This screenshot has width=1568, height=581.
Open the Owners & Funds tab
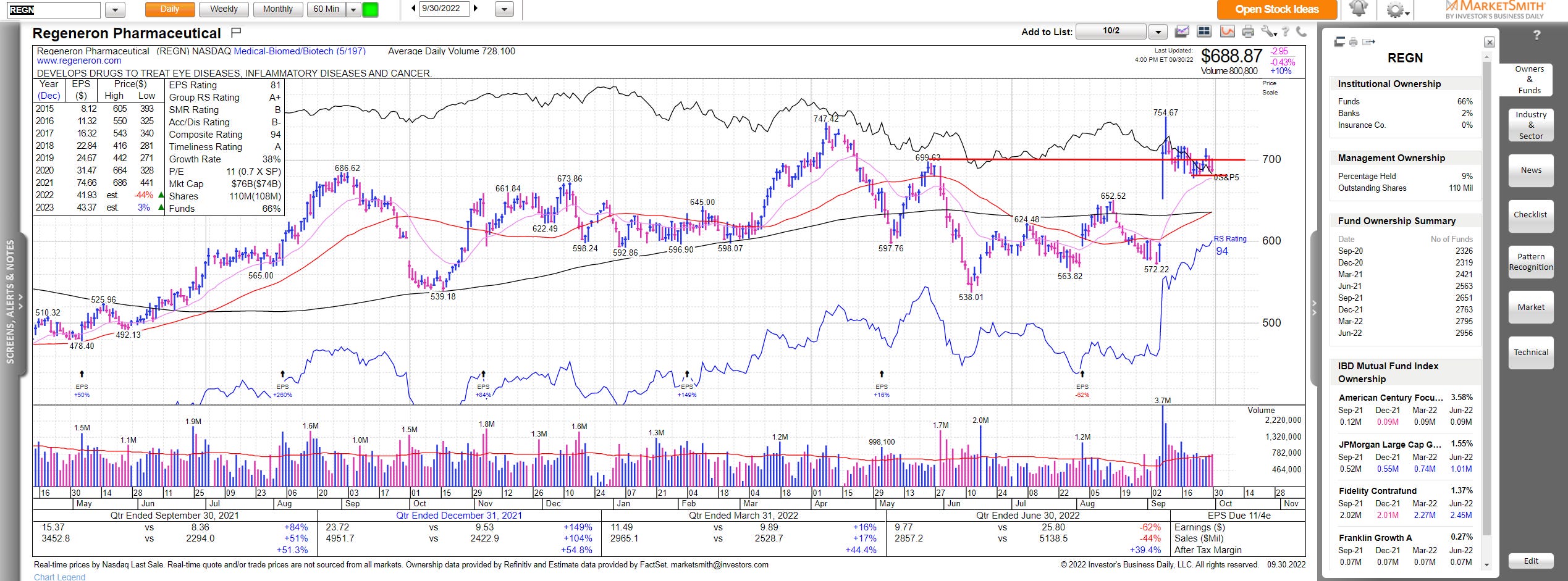click(x=1529, y=80)
